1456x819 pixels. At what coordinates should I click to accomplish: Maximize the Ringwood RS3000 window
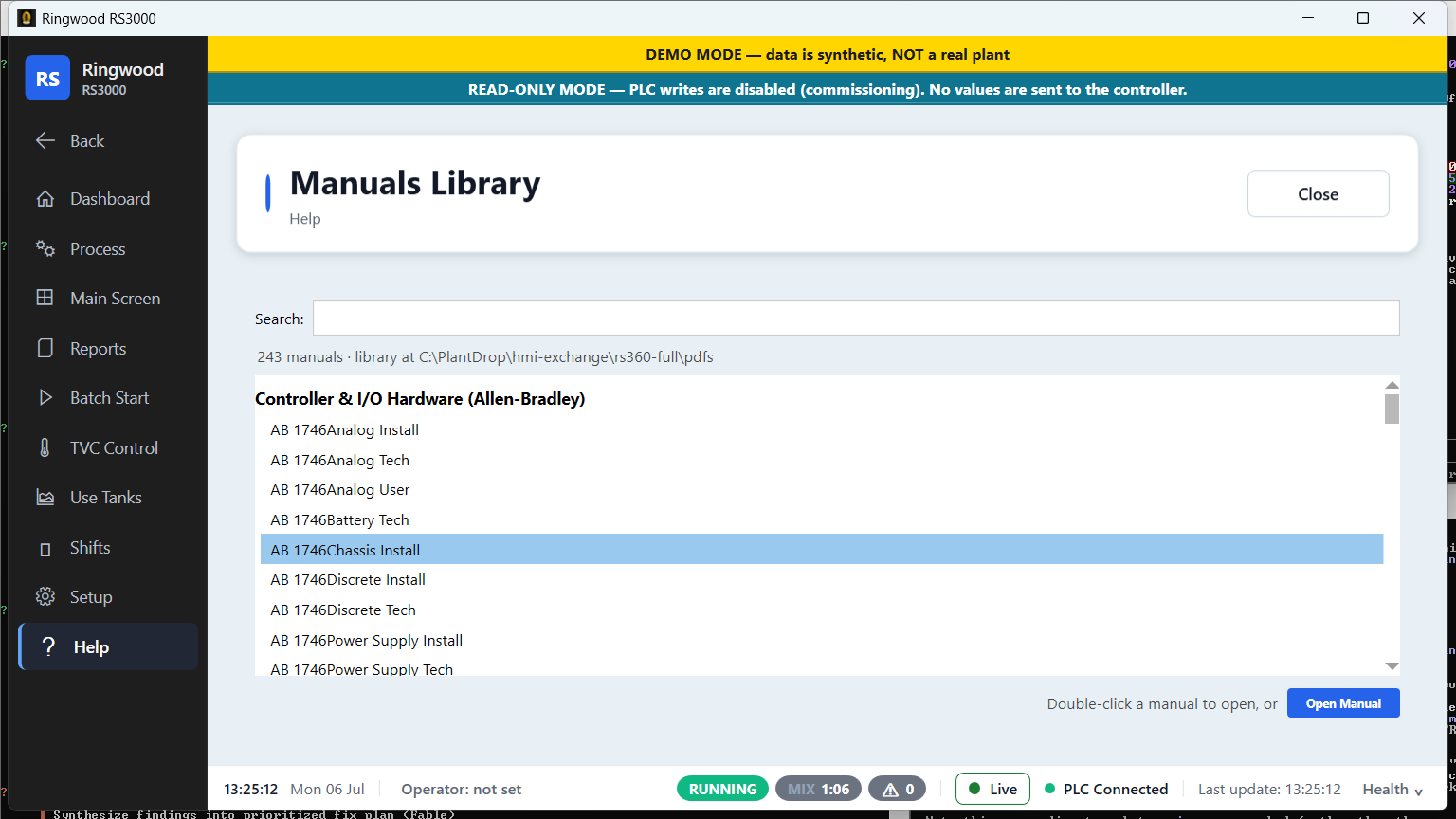(x=1363, y=18)
